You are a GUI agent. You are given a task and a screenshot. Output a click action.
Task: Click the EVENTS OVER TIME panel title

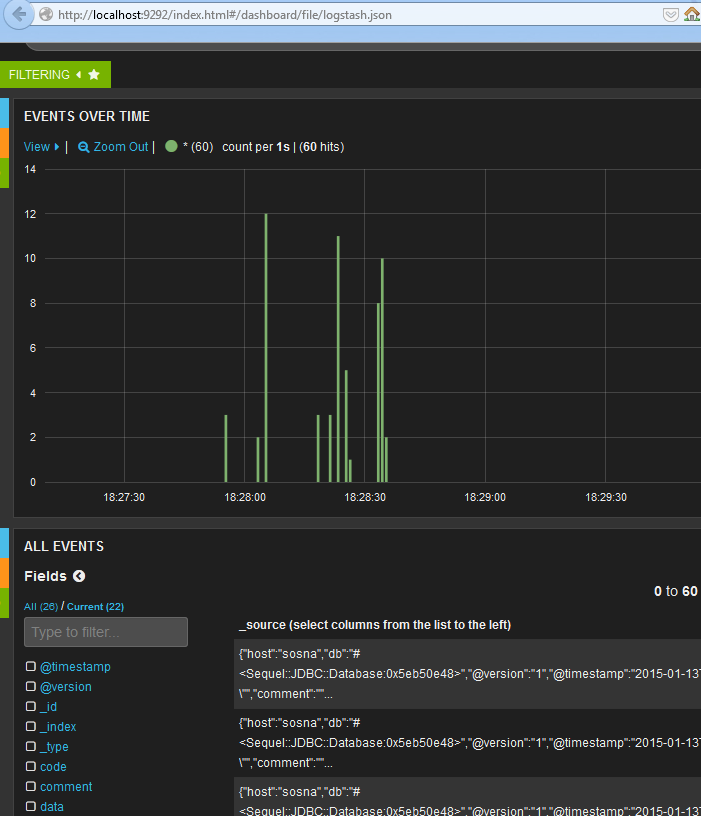tap(87, 116)
